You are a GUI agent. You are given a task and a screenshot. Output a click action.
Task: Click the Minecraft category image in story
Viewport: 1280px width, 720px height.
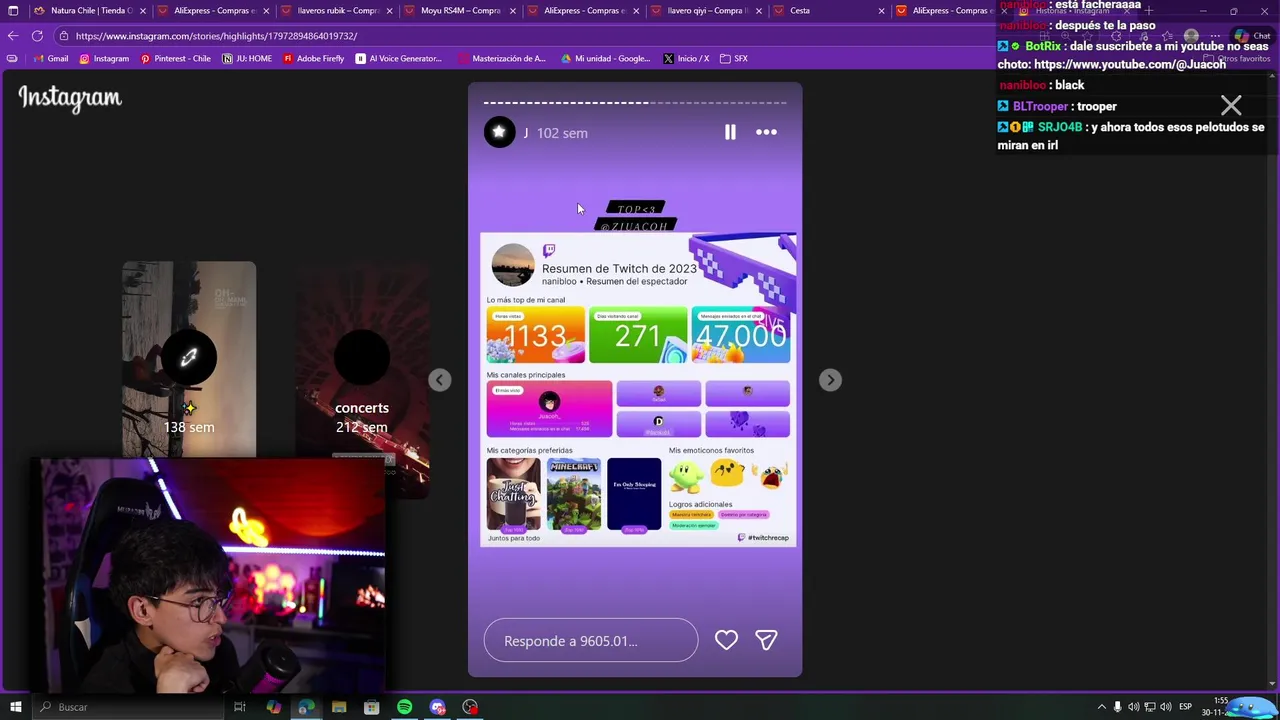tap(573, 495)
